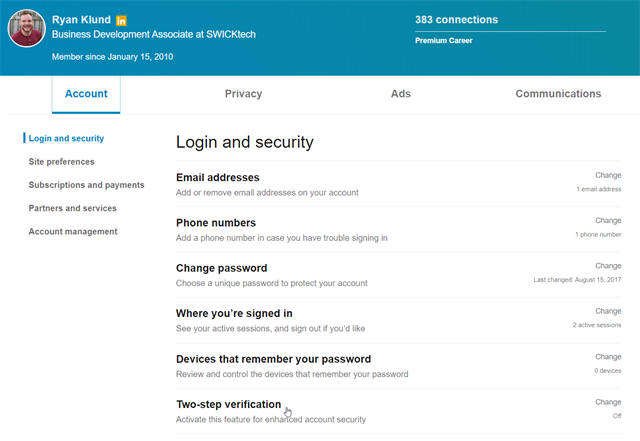
Task: Select Login and security in sidebar
Action: coord(66,138)
